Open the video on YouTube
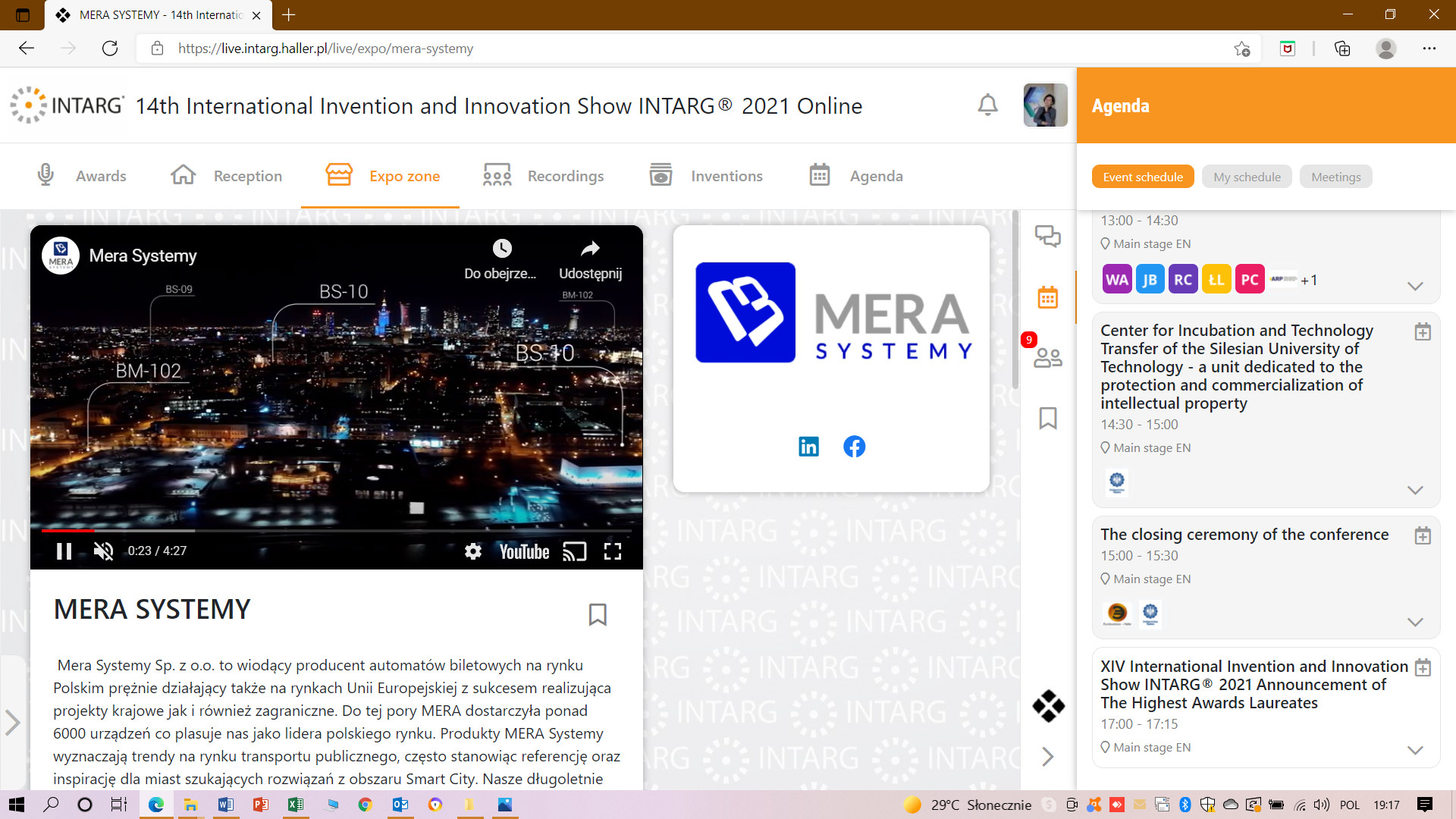This screenshot has width=1456, height=819. (524, 551)
